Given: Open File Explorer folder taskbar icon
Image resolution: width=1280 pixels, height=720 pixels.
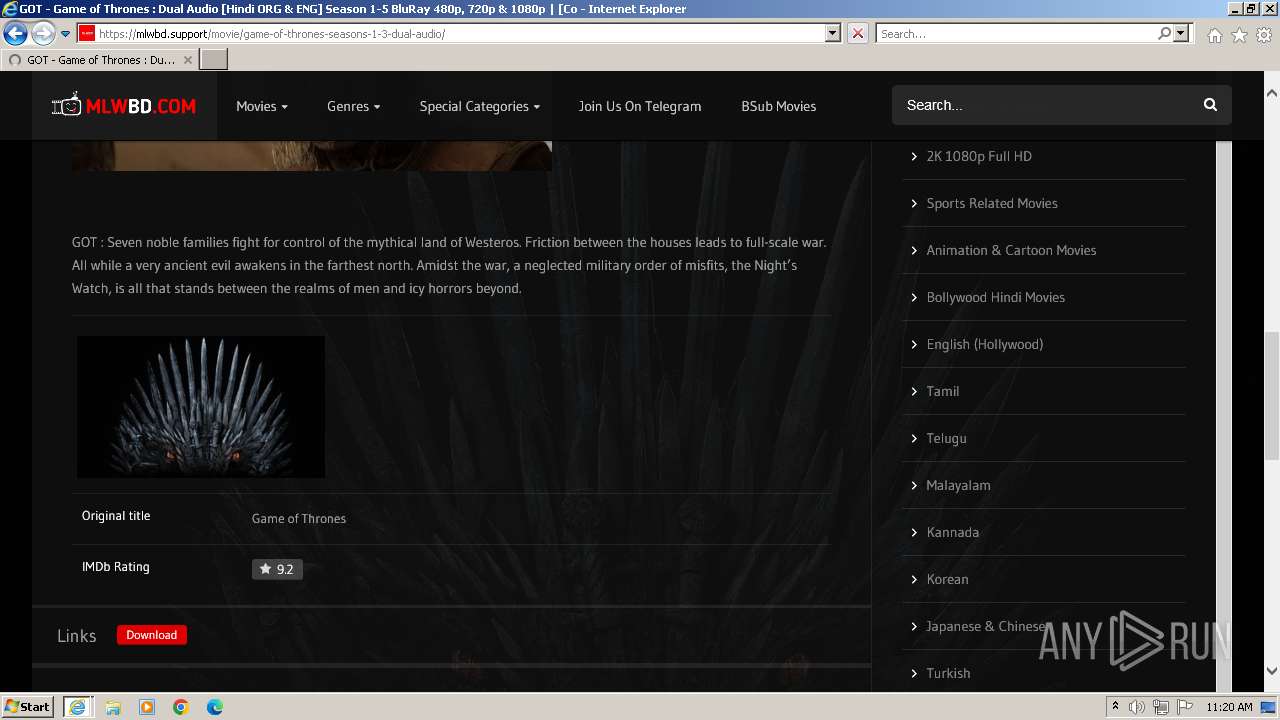Looking at the screenshot, I should [x=113, y=707].
